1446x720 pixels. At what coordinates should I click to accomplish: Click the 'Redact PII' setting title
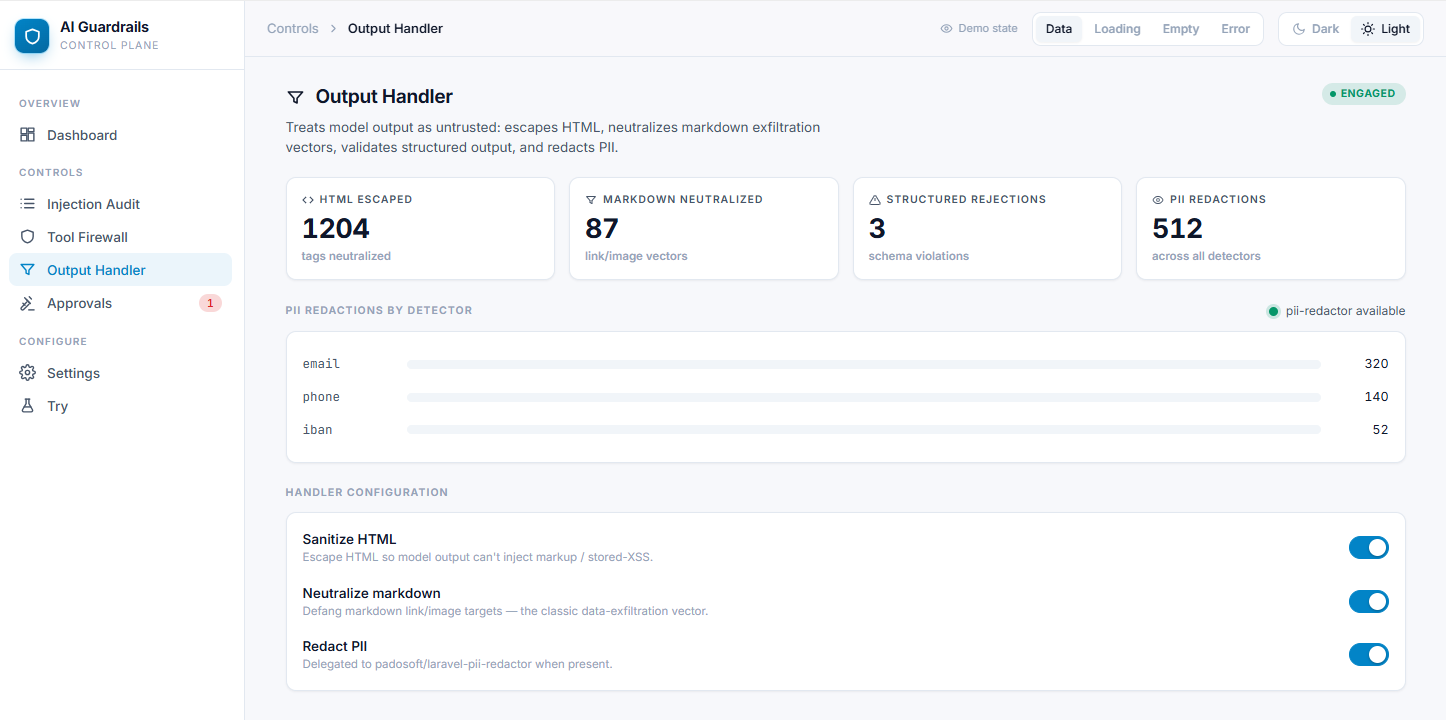pyautogui.click(x=335, y=646)
